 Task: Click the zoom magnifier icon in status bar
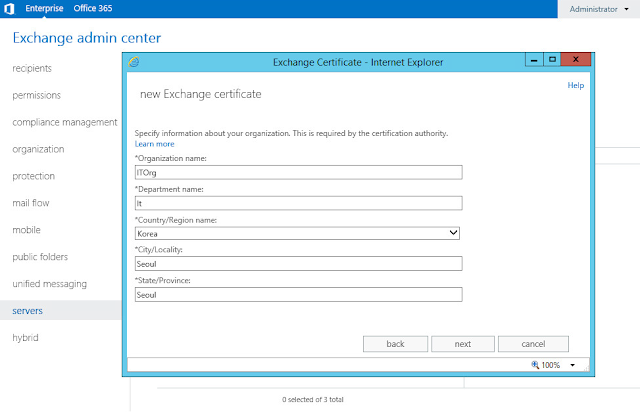coord(535,365)
